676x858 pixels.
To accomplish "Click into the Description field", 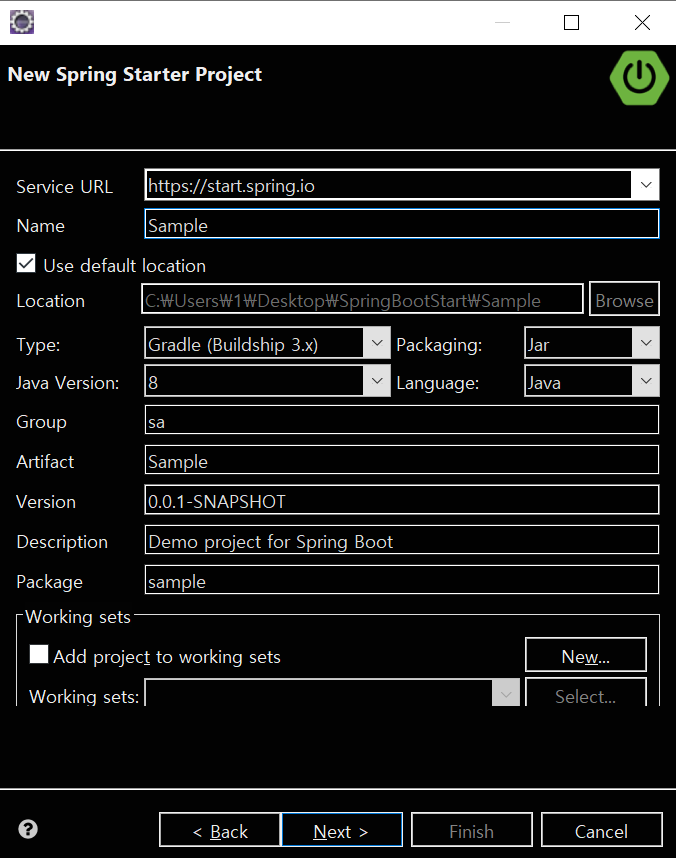I will pyautogui.click(x=402, y=540).
